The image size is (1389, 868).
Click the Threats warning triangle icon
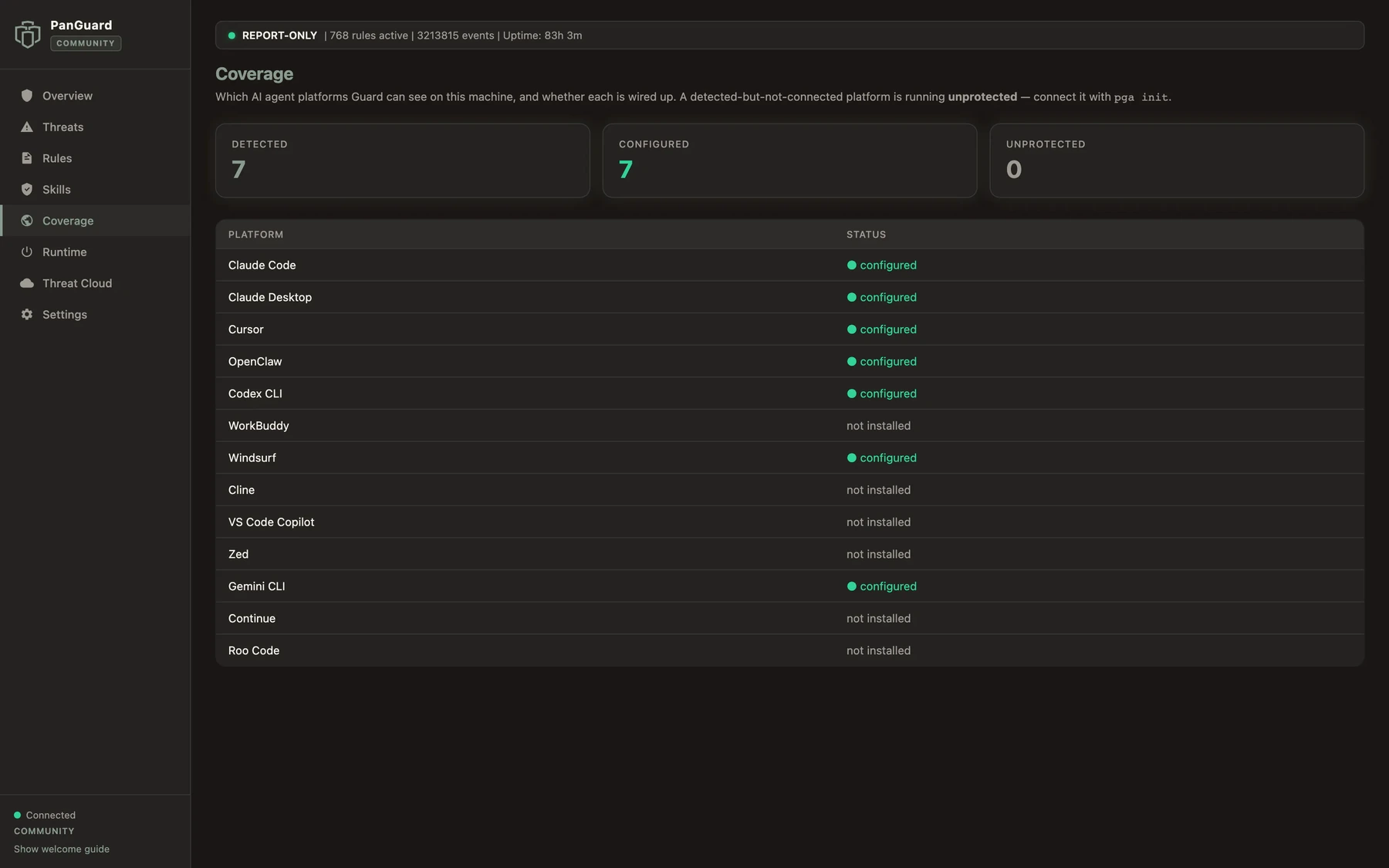point(27,127)
